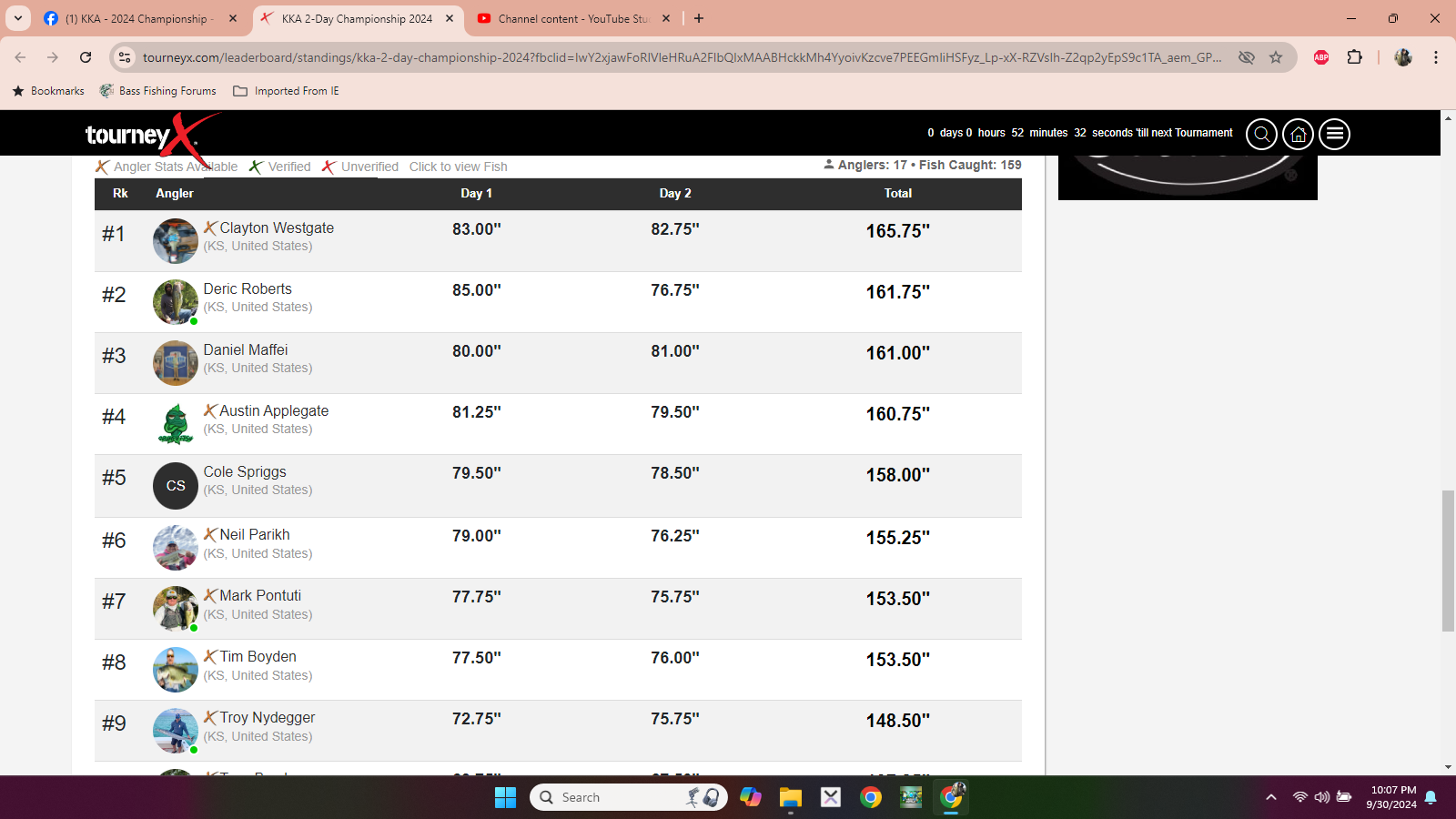The width and height of the screenshot is (1456, 819).
Task: Go to TourneyX home icon
Action: pos(1299,135)
